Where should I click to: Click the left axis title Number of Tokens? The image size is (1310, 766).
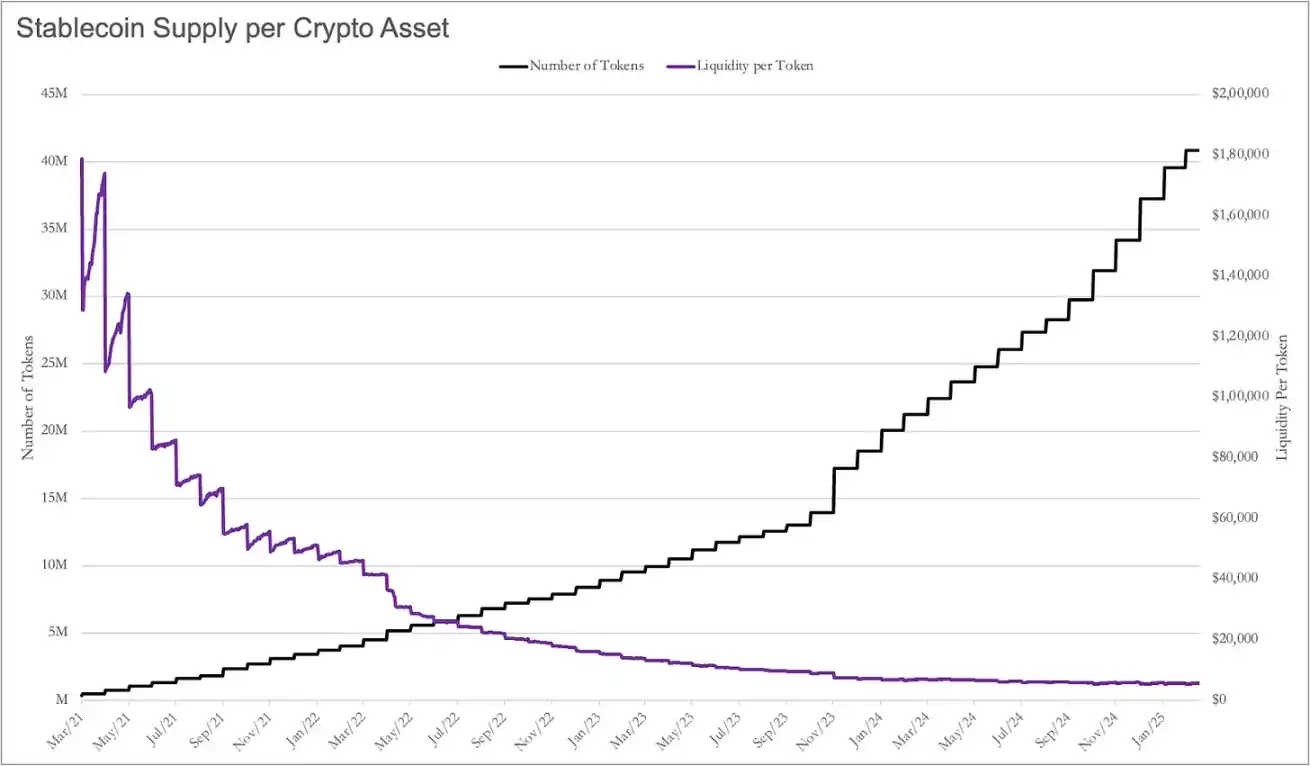click(x=28, y=397)
